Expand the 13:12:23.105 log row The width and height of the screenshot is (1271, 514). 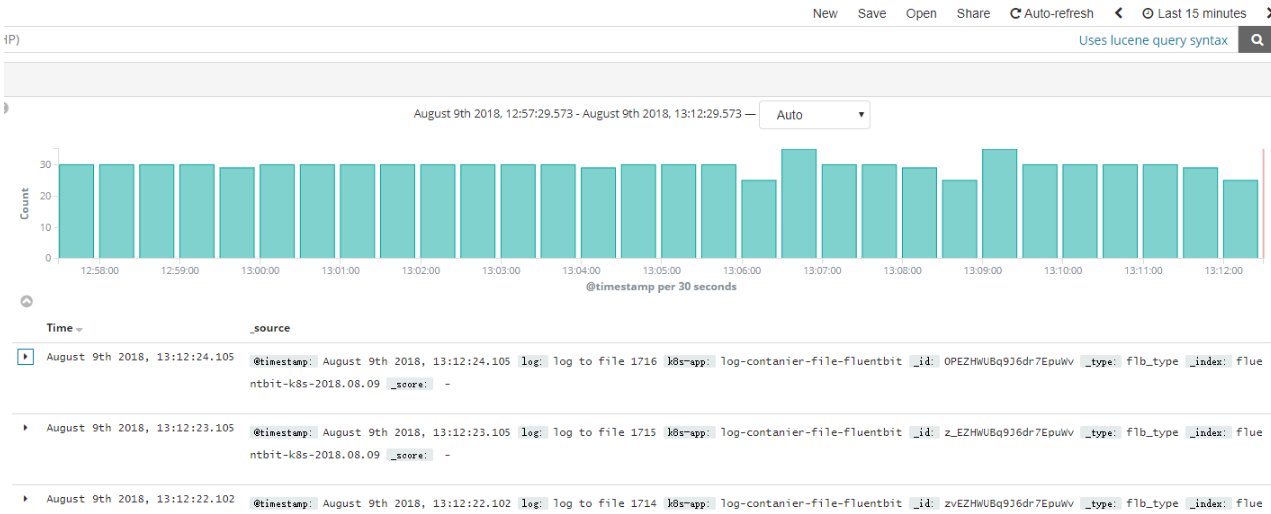click(x=26, y=428)
